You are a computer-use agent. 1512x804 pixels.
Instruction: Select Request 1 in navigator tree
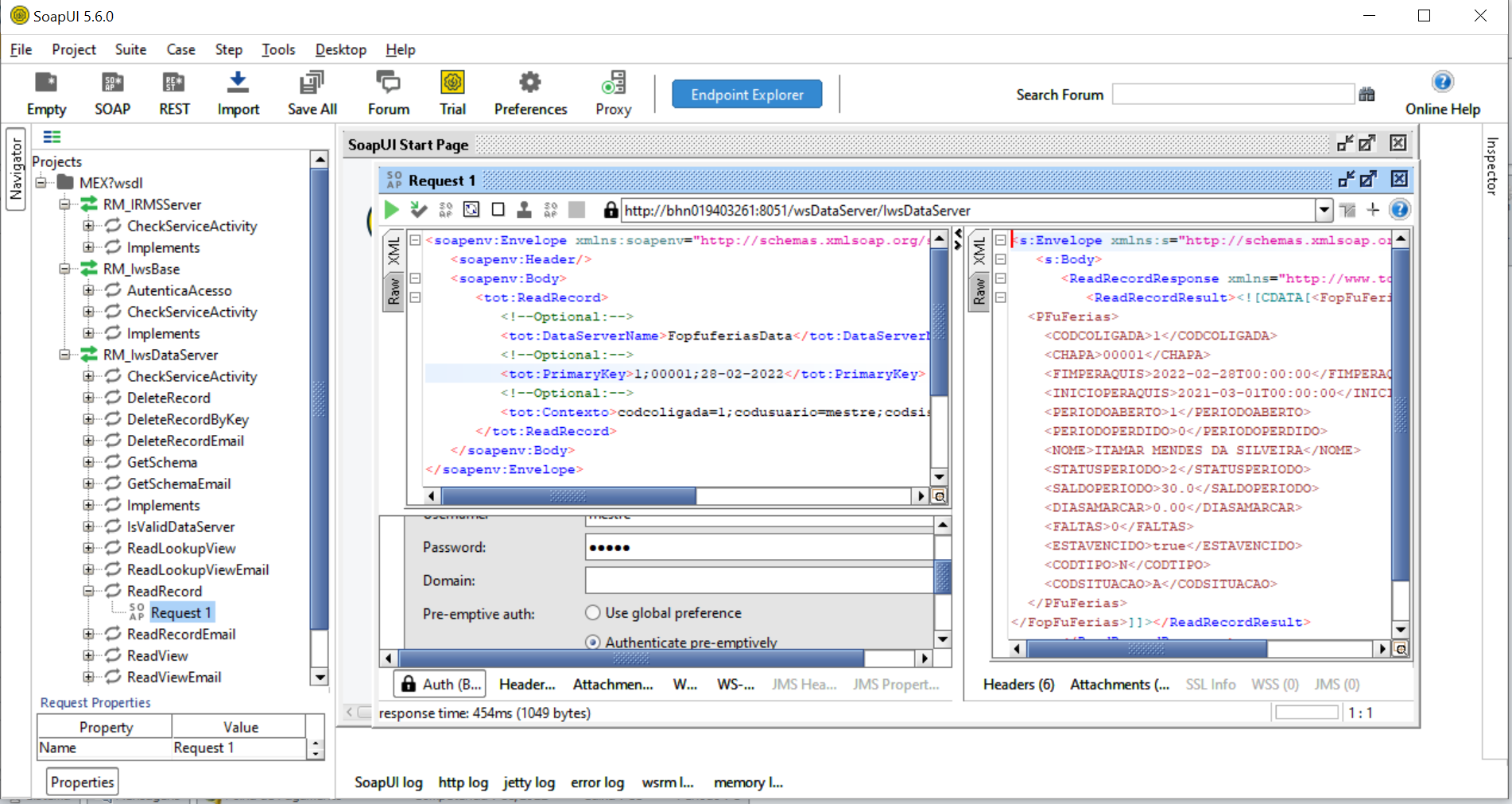(x=180, y=612)
